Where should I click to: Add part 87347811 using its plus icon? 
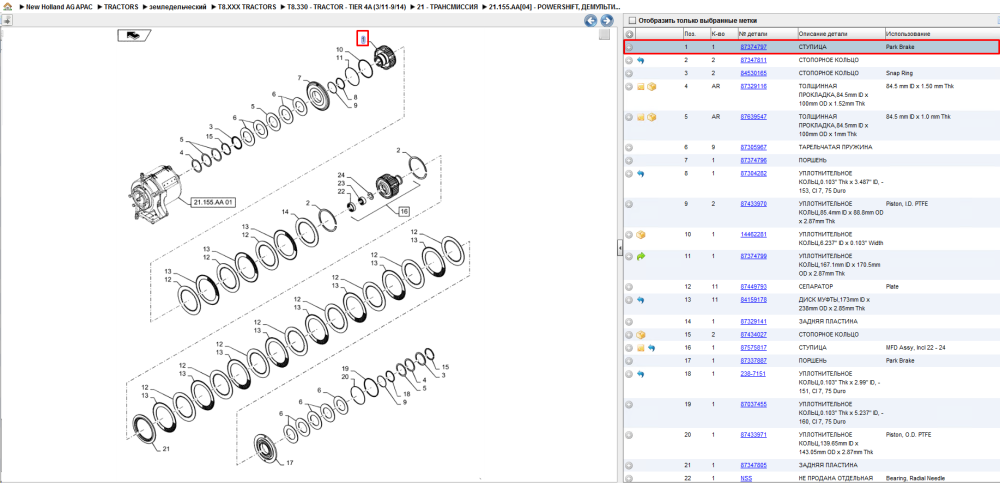coord(629,60)
